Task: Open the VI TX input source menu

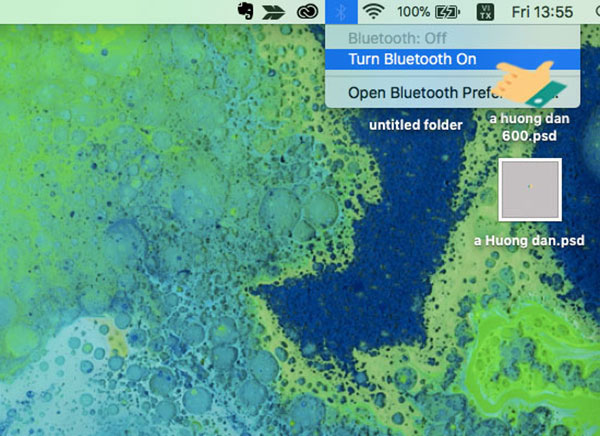Action: tap(485, 12)
